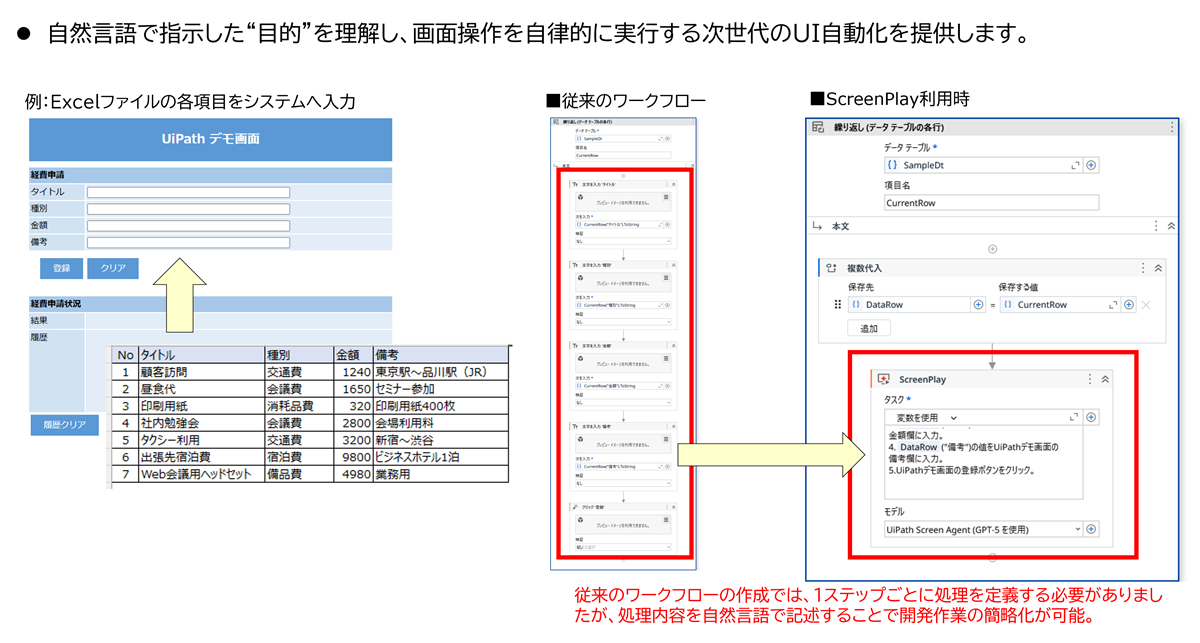Click the For Each Row activity icon in ScreenPlay panel
The height and width of the screenshot is (643, 1200).
[x=818, y=128]
